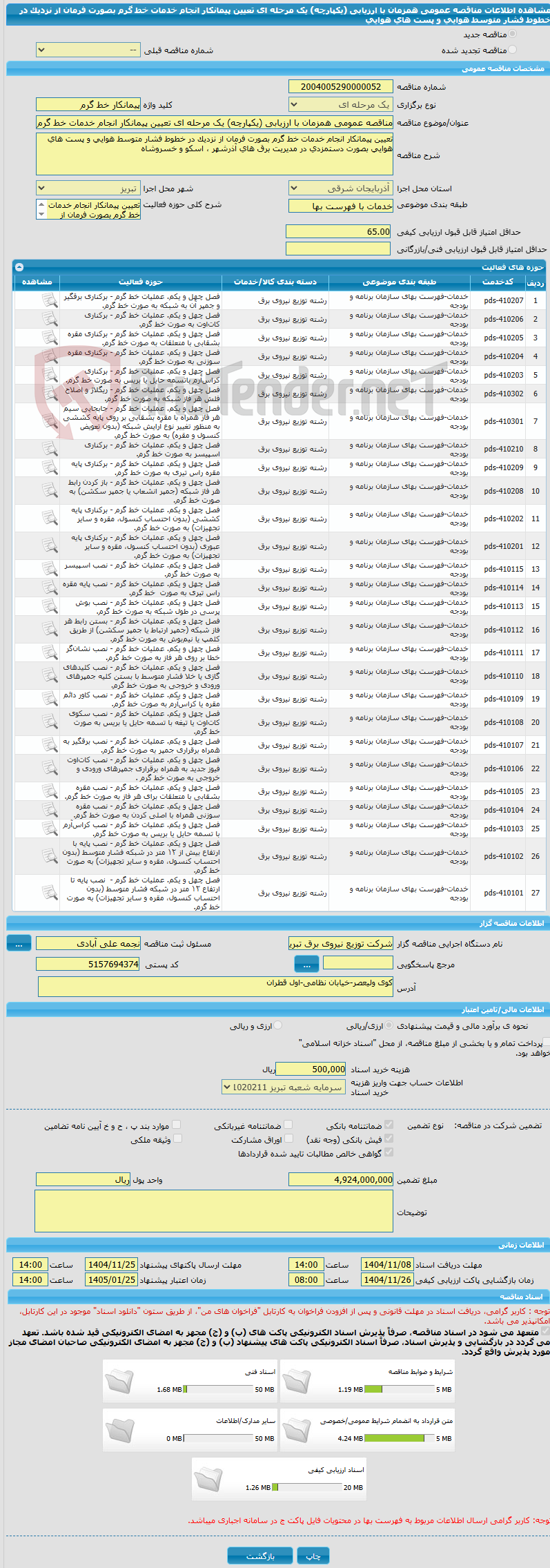This screenshot has width=550, height=1568.
Task: Click the کد پستی field
Action: 88,964
